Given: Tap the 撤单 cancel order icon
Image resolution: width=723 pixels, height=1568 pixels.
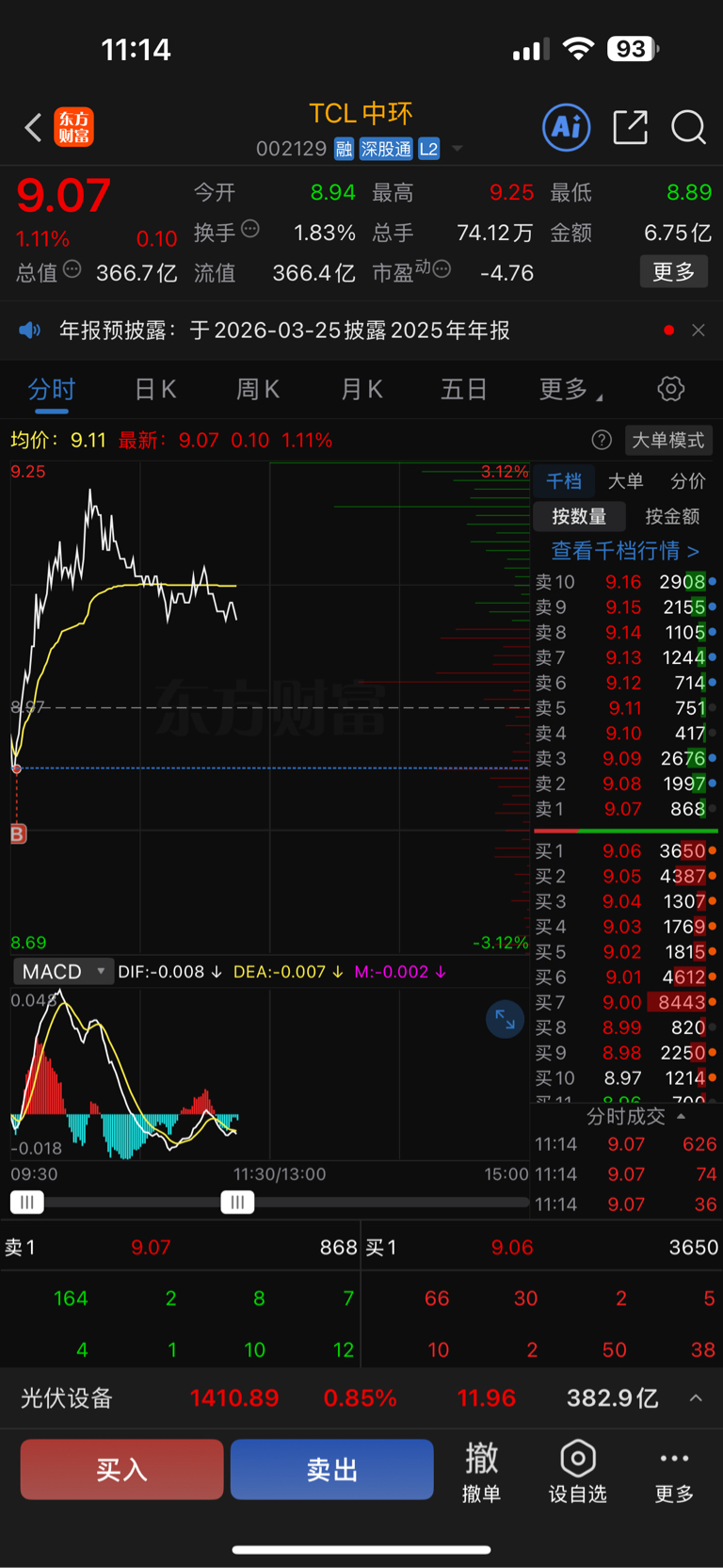Looking at the screenshot, I should (x=481, y=1471).
